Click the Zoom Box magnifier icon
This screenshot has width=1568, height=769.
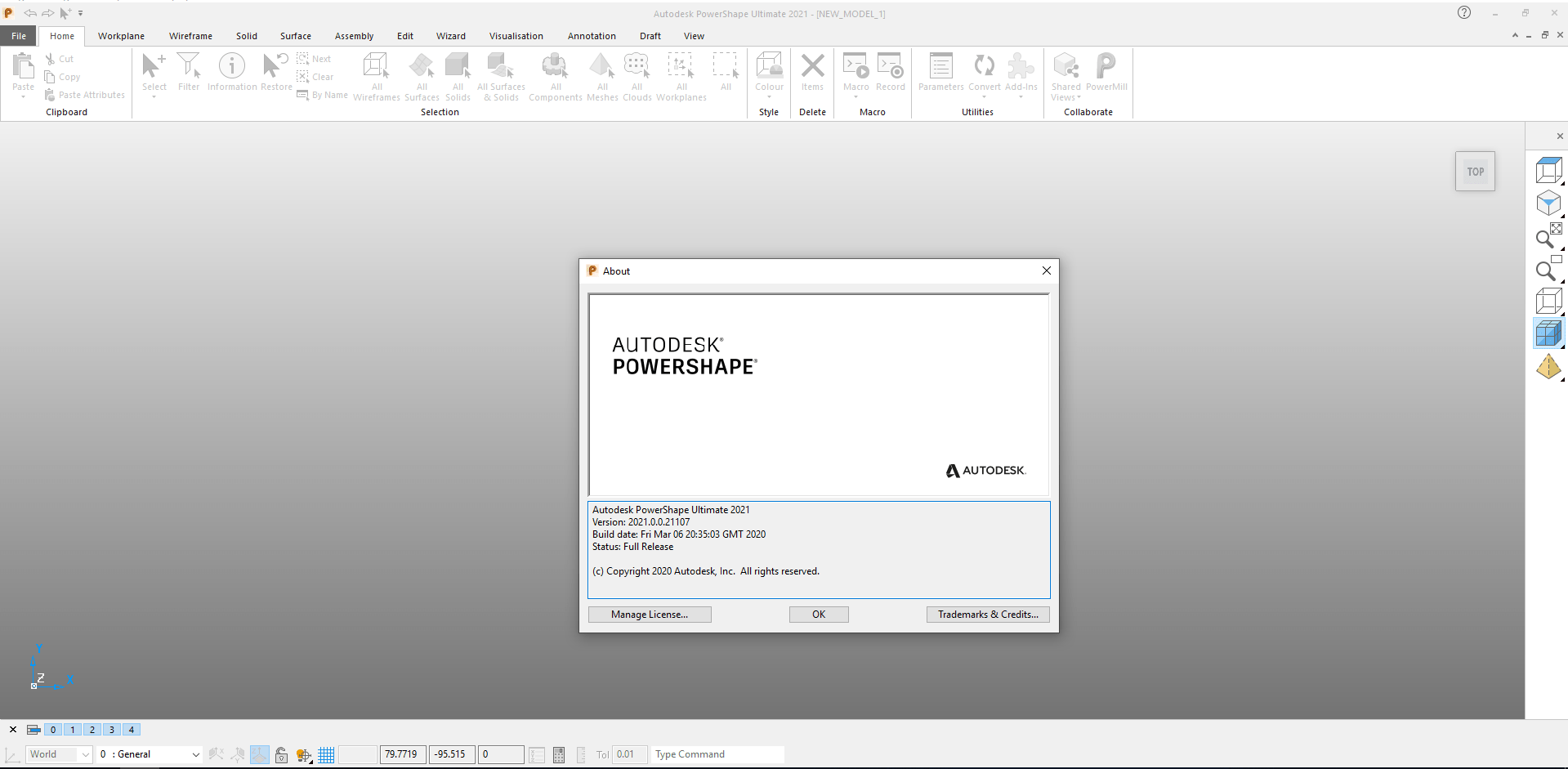coord(1548,268)
